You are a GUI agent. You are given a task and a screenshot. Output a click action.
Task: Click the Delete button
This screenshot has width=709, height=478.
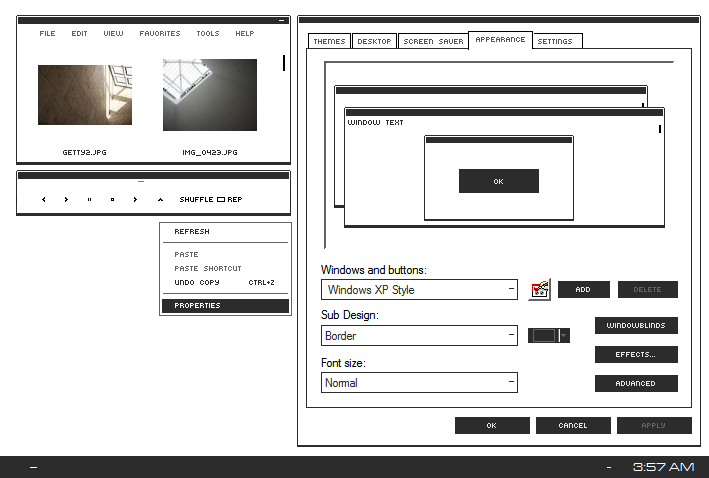(648, 289)
